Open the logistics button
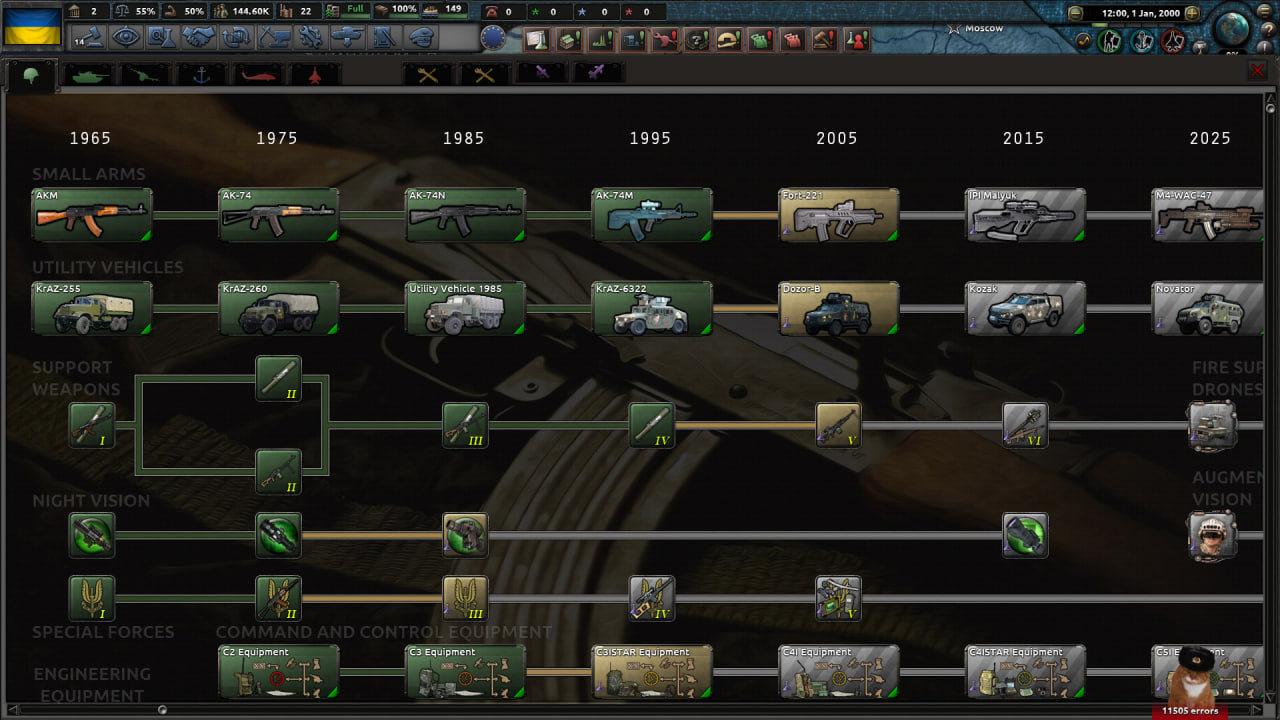Viewport: 1280px width, 720px height. point(385,38)
